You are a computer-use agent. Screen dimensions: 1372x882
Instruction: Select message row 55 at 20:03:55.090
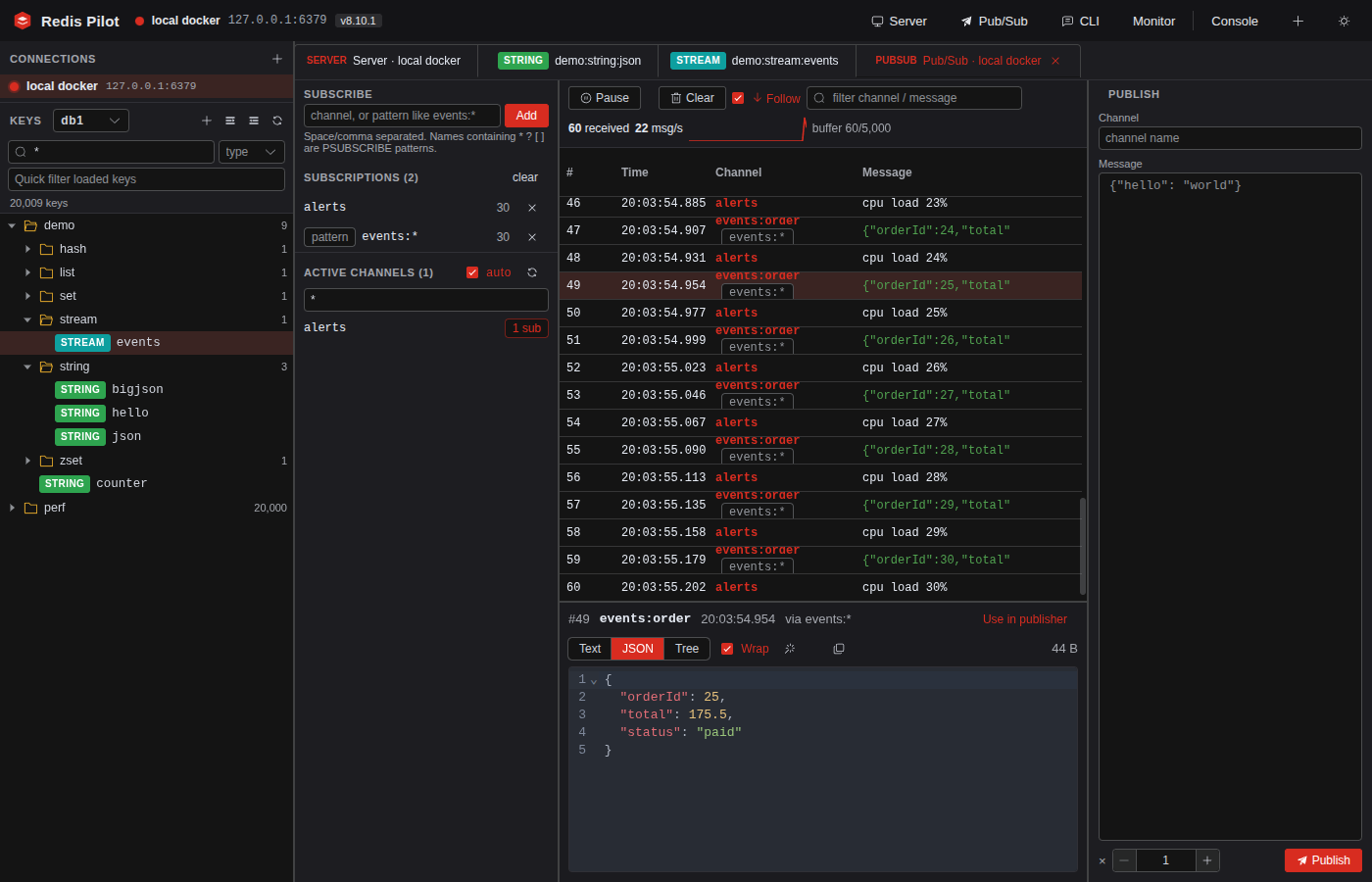(820, 451)
